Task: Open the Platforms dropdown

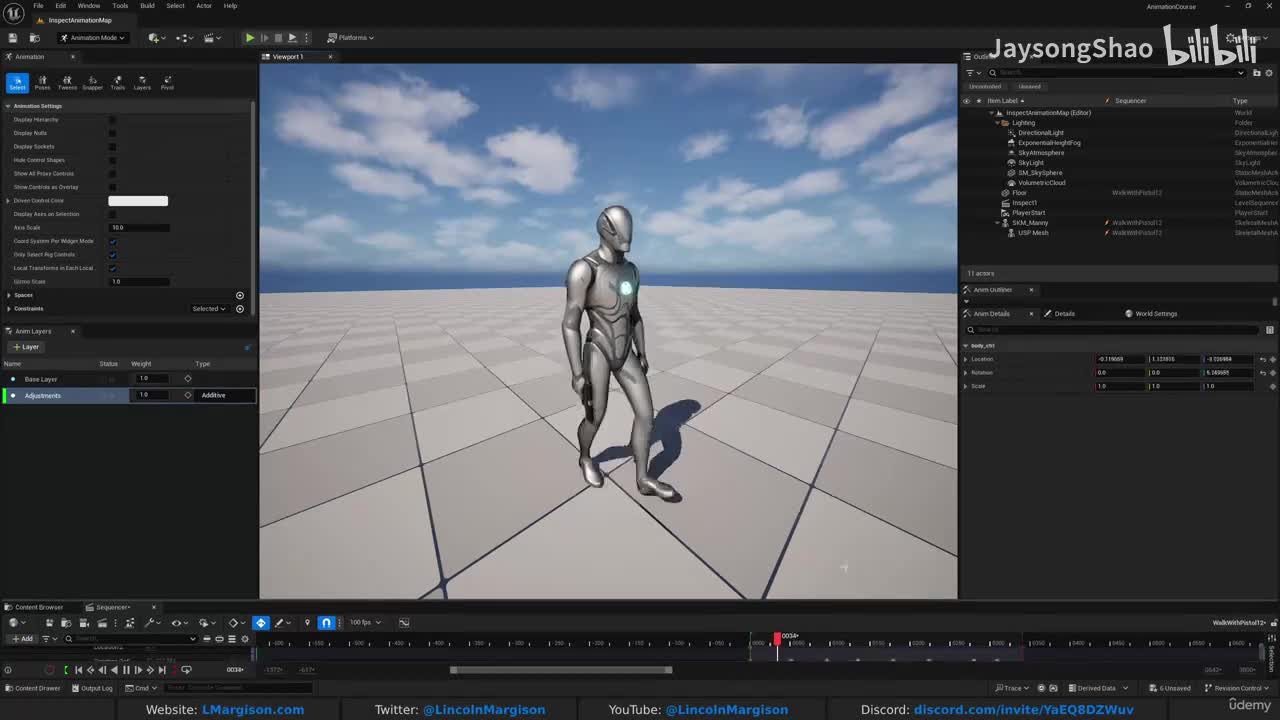Action: pos(351,38)
